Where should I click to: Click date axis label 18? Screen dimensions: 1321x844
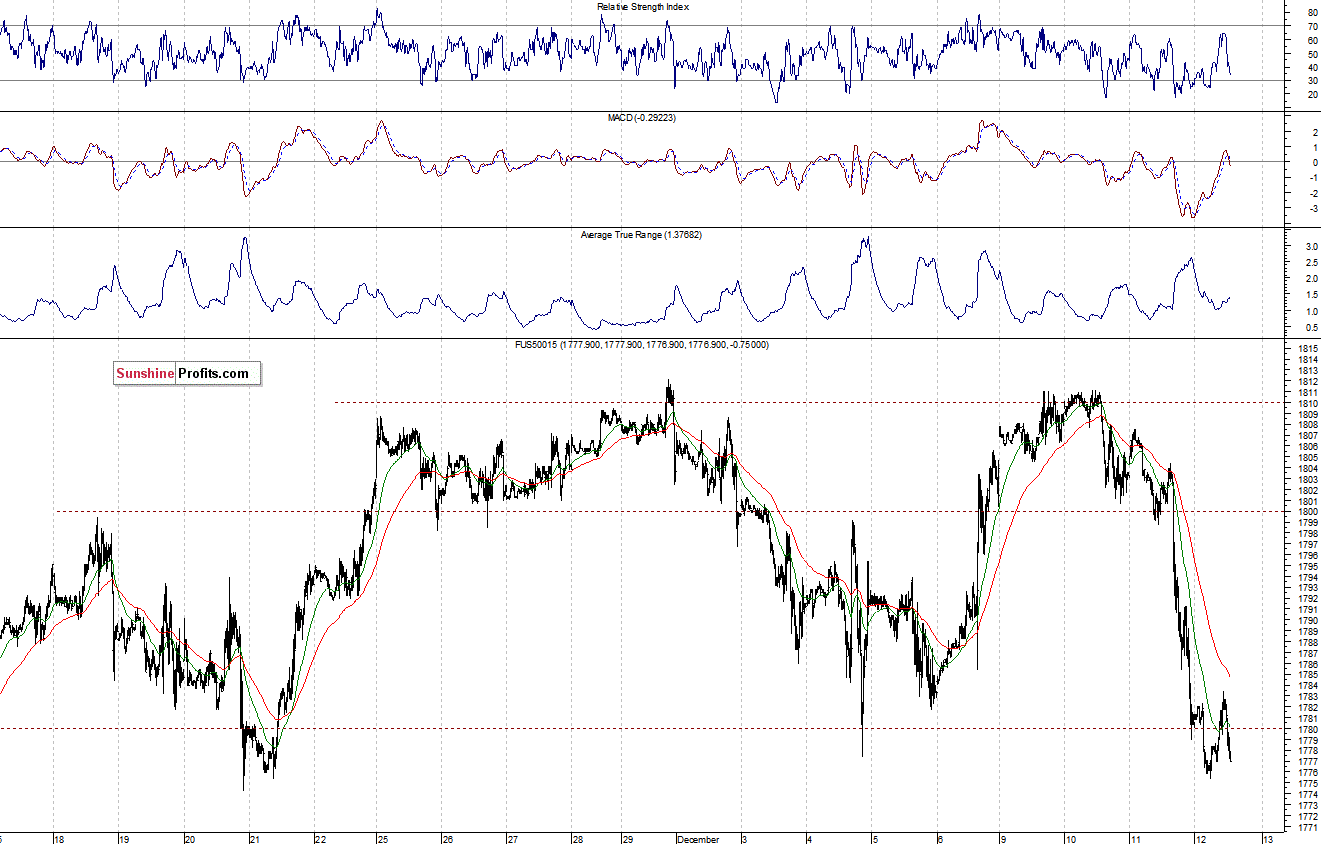[x=59, y=839]
